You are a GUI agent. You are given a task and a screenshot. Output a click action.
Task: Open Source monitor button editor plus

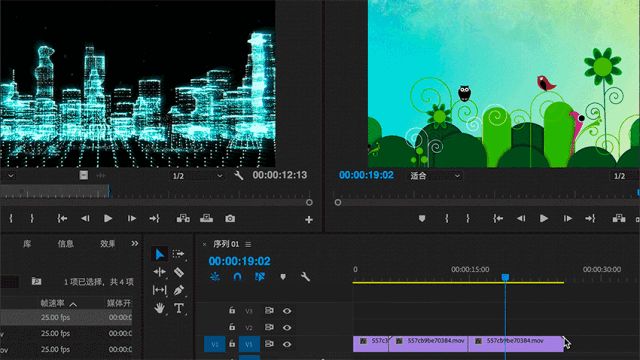309,220
